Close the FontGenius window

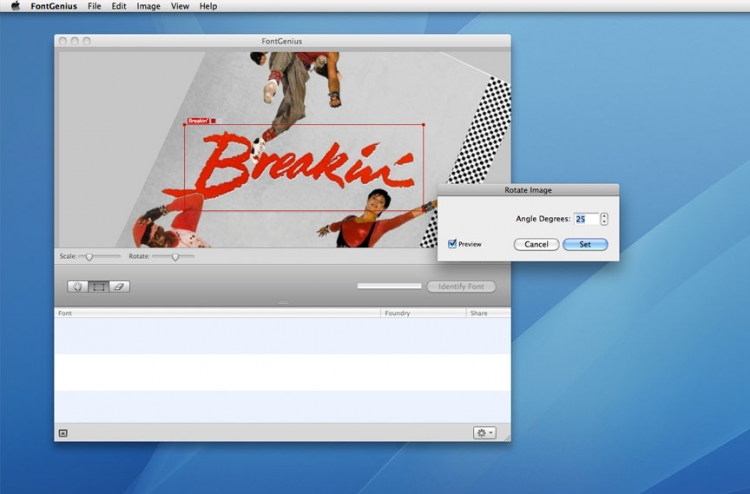(x=63, y=41)
